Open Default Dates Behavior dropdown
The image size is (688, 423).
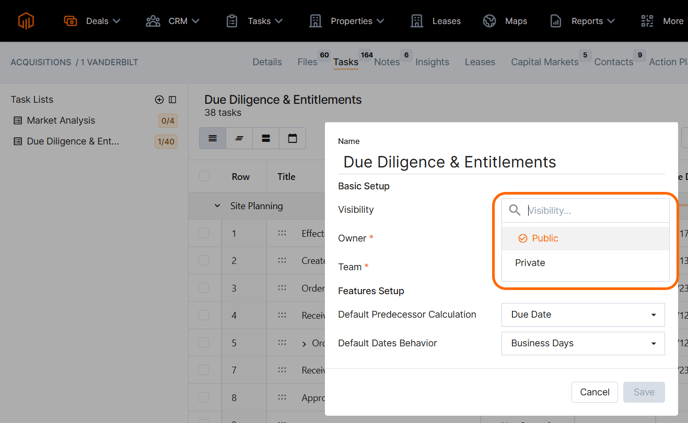coord(583,343)
